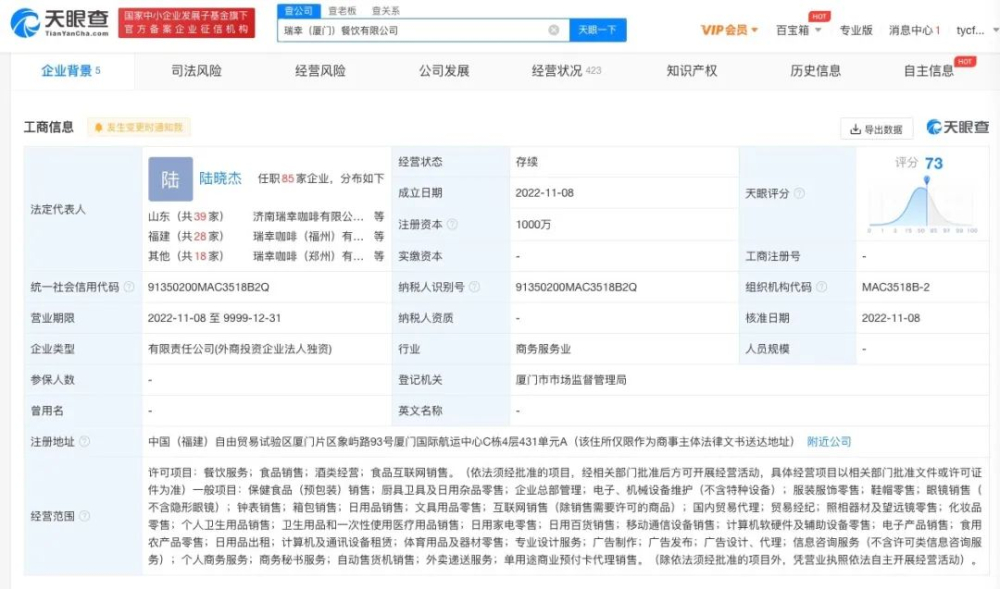Screen dimensions: 1000x589
Task: Open the 专业版 link
Action: coord(855,30)
